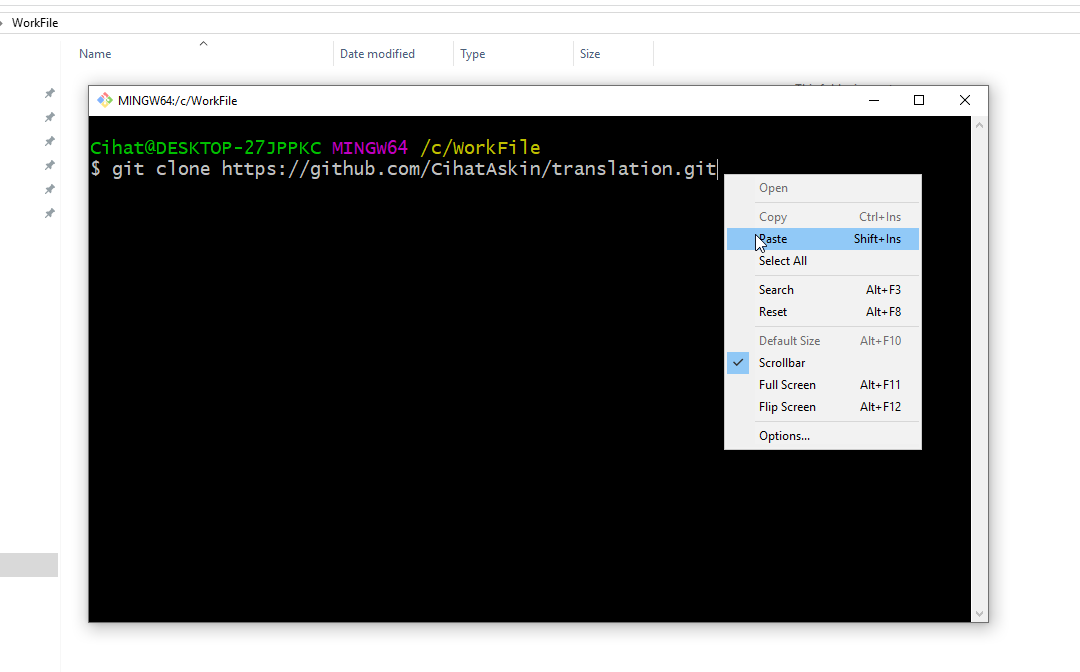Switch to Full Screen via context menu
Viewport: 1080px width, 672px height.
click(x=822, y=385)
